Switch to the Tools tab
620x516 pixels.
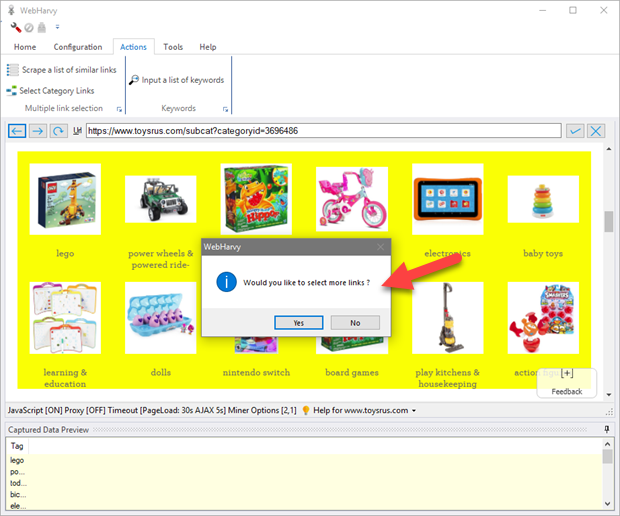point(173,47)
